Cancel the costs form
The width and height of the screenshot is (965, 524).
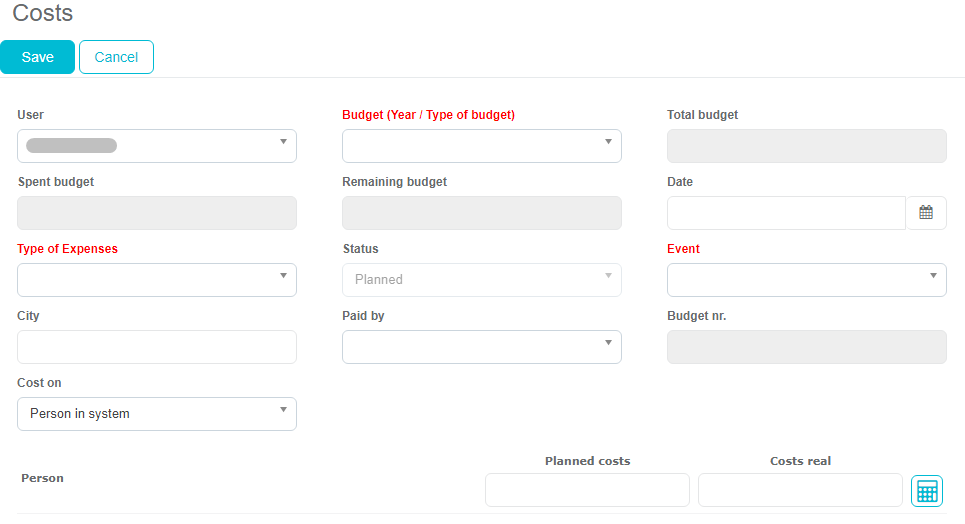pyautogui.click(x=116, y=57)
